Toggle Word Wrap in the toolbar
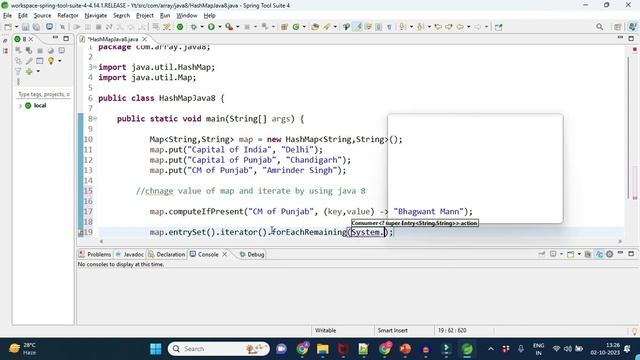 pos(368,27)
